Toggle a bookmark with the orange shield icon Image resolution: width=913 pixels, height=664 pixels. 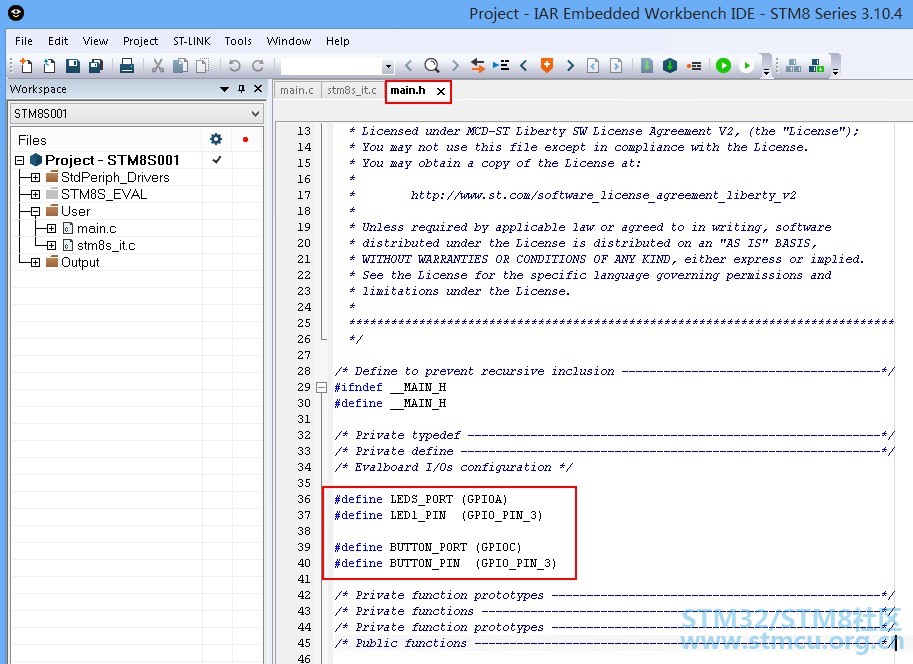point(547,65)
